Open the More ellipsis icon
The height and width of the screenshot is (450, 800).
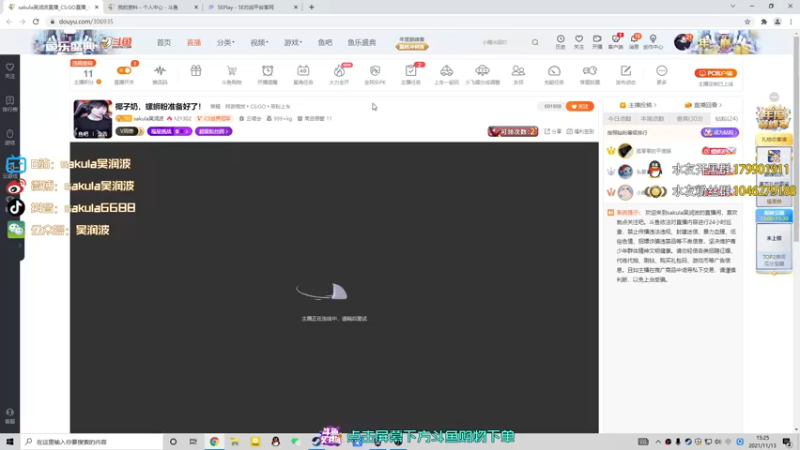coord(661,71)
